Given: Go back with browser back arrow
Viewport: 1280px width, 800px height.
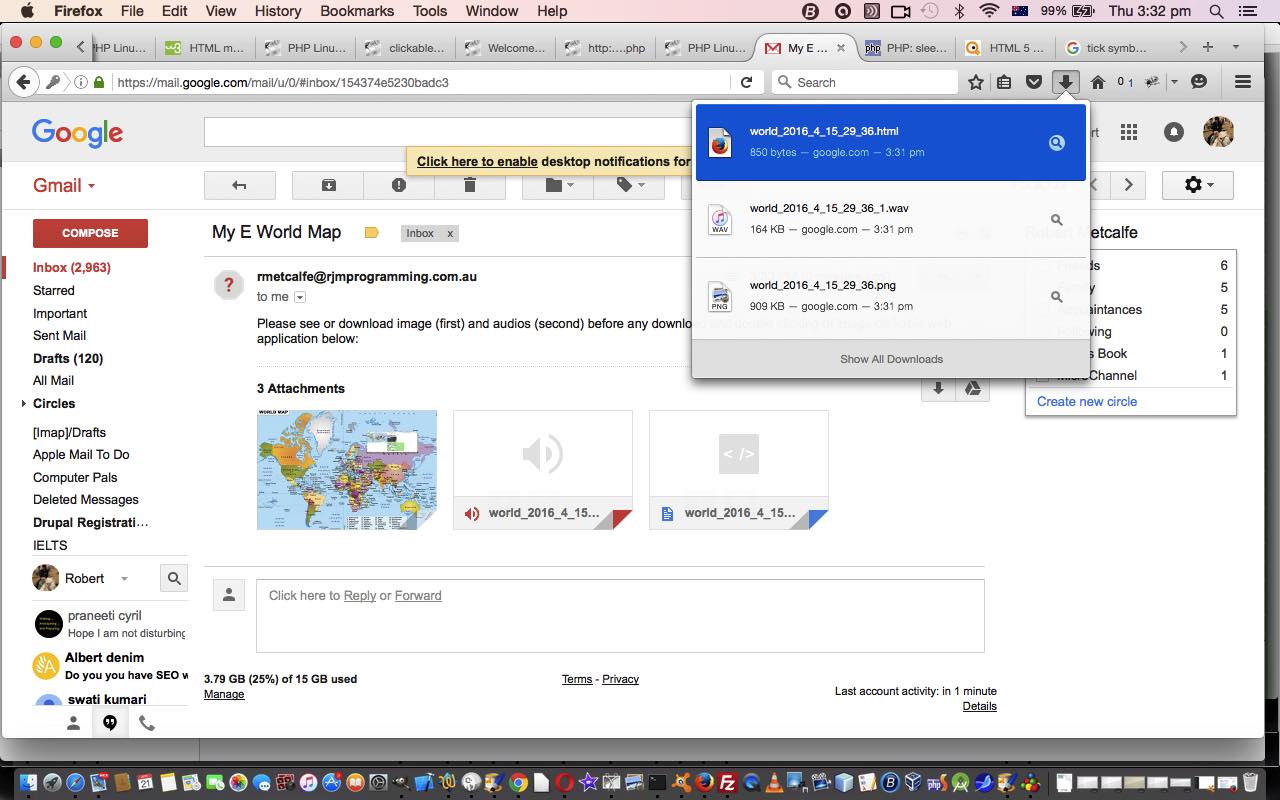Looking at the screenshot, I should tap(24, 82).
